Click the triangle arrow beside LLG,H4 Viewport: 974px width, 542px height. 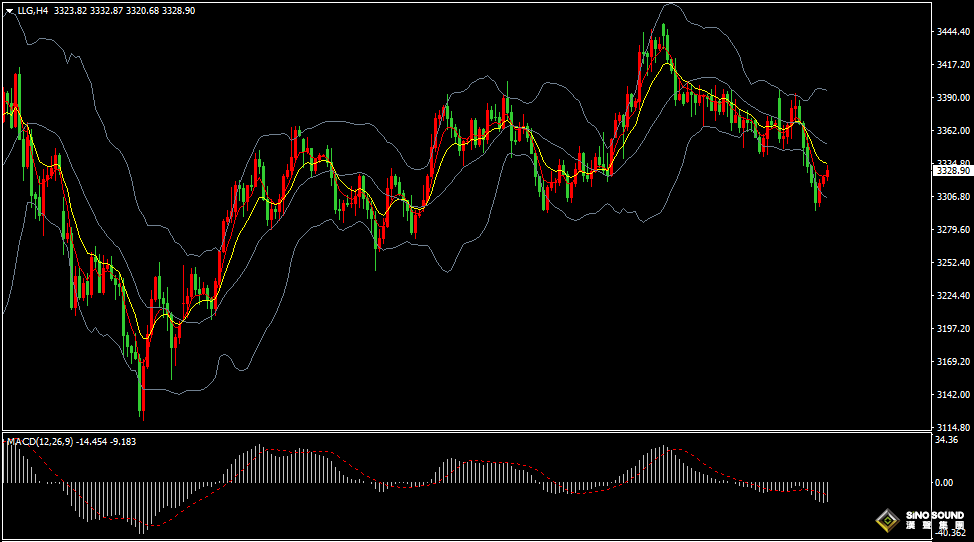(x=10, y=10)
